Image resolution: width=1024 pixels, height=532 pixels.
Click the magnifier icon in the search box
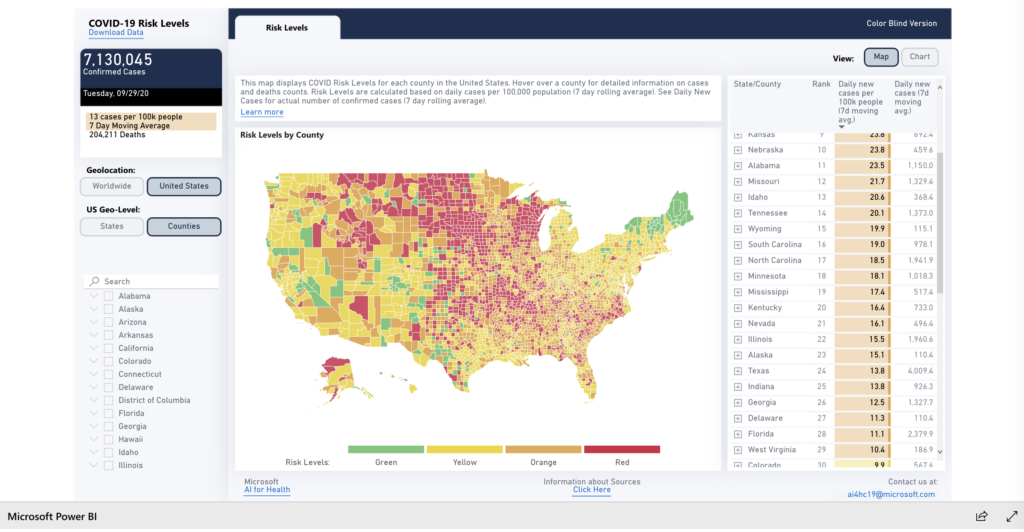tap(94, 282)
